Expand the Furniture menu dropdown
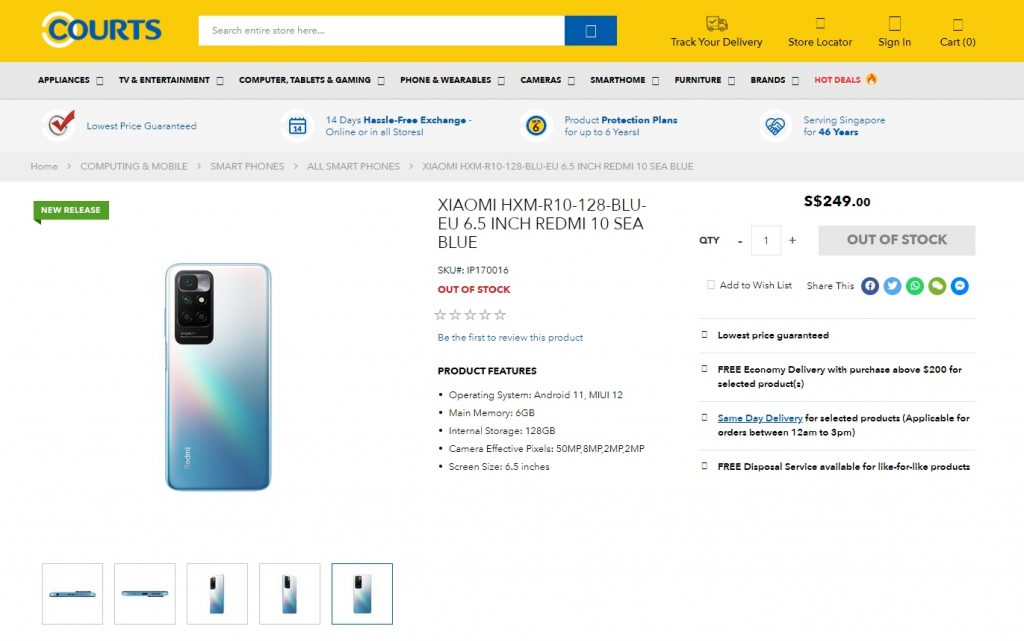 click(x=704, y=80)
